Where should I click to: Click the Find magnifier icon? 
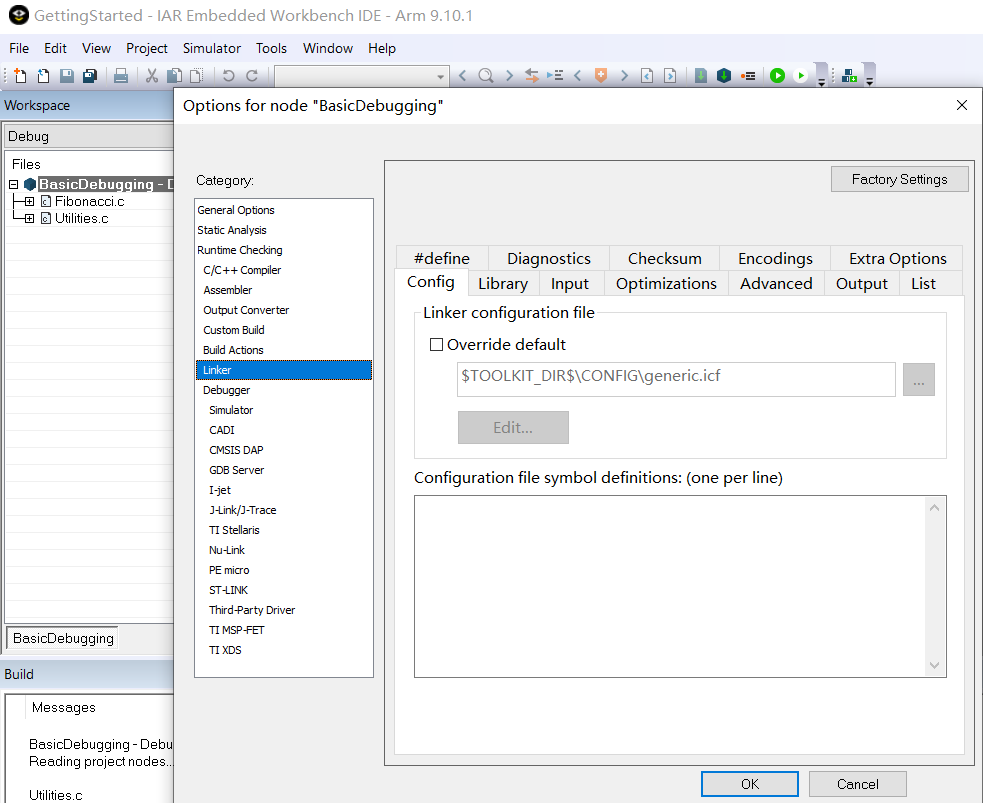(485, 76)
